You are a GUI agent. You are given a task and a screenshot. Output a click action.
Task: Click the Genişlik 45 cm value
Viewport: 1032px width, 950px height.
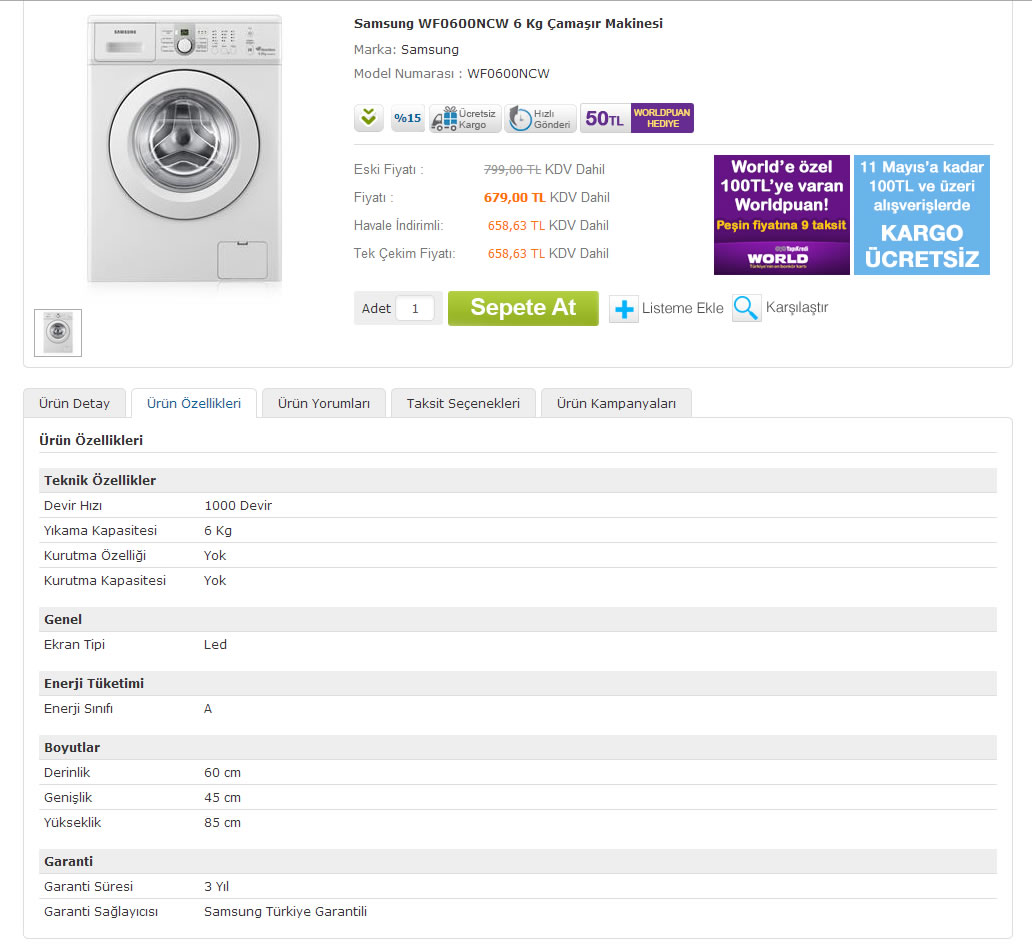pos(222,797)
